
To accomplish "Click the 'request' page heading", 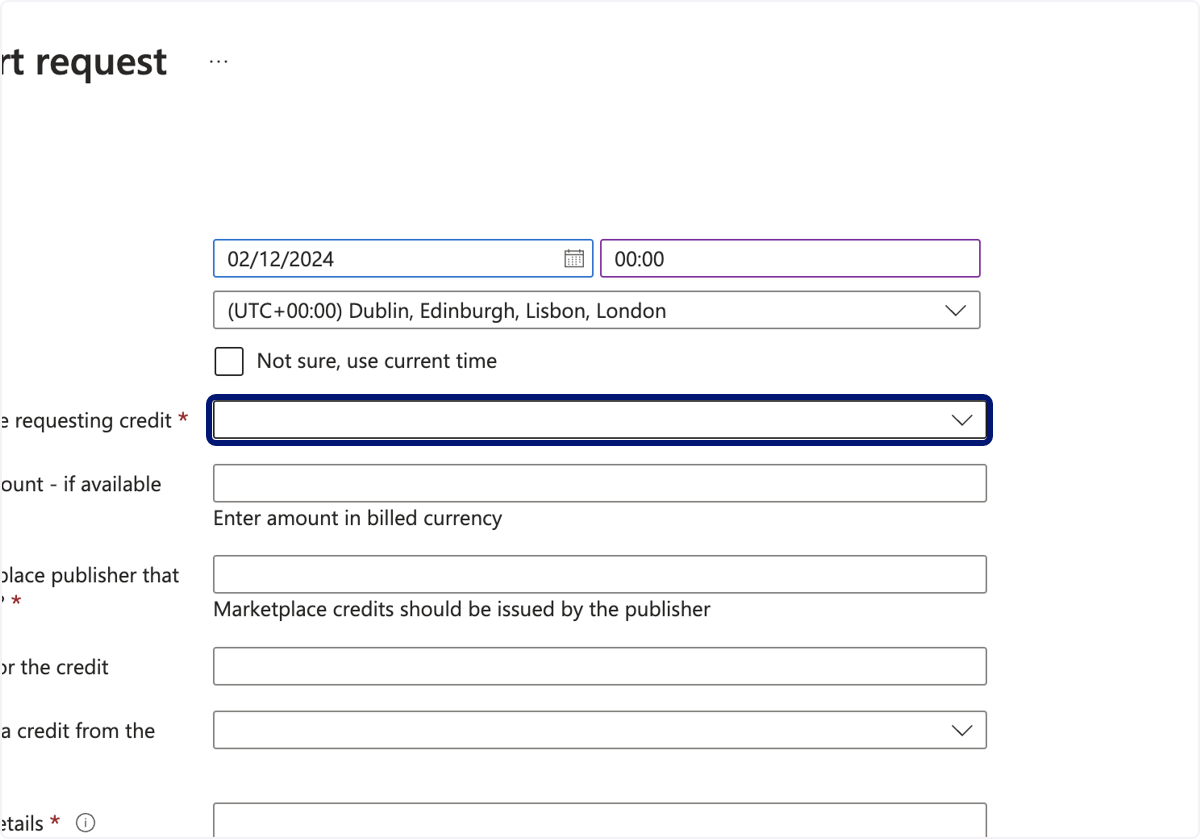I will pyautogui.click(x=84, y=62).
